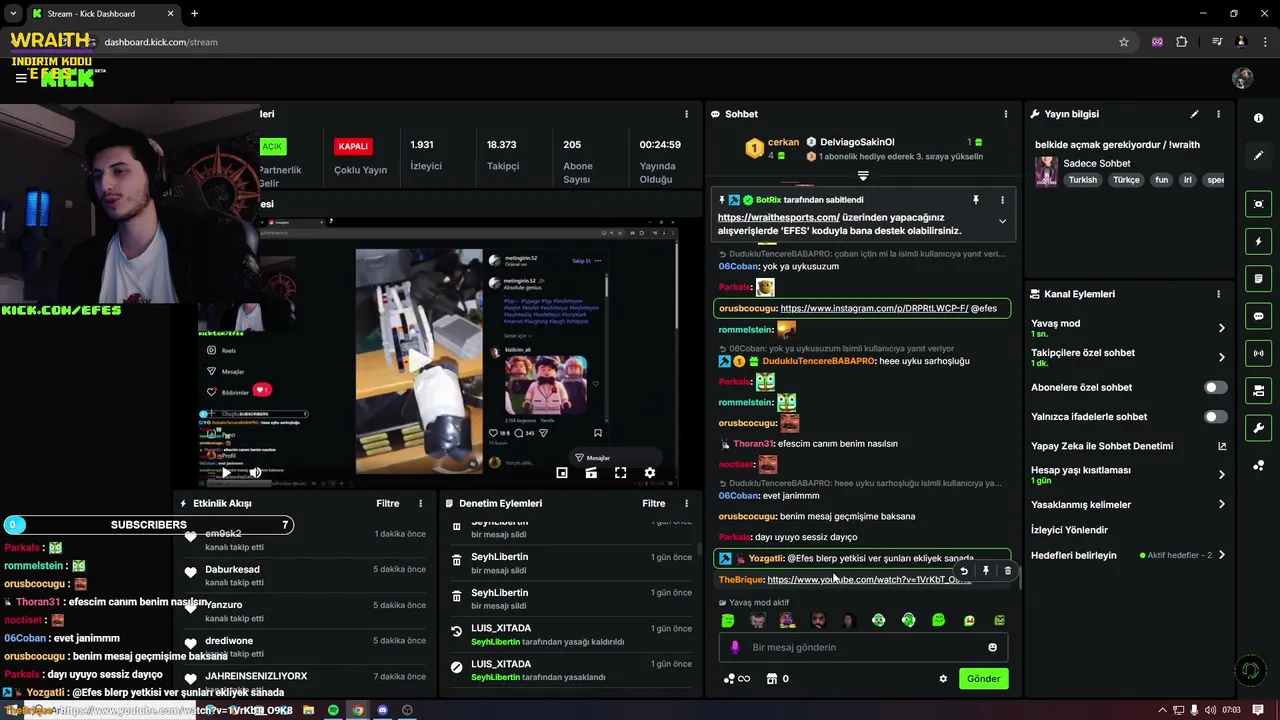Open Yapay Zeka ile Sohbet Denetimi external link icon
Image resolution: width=1280 pixels, height=720 pixels.
coord(1221,446)
